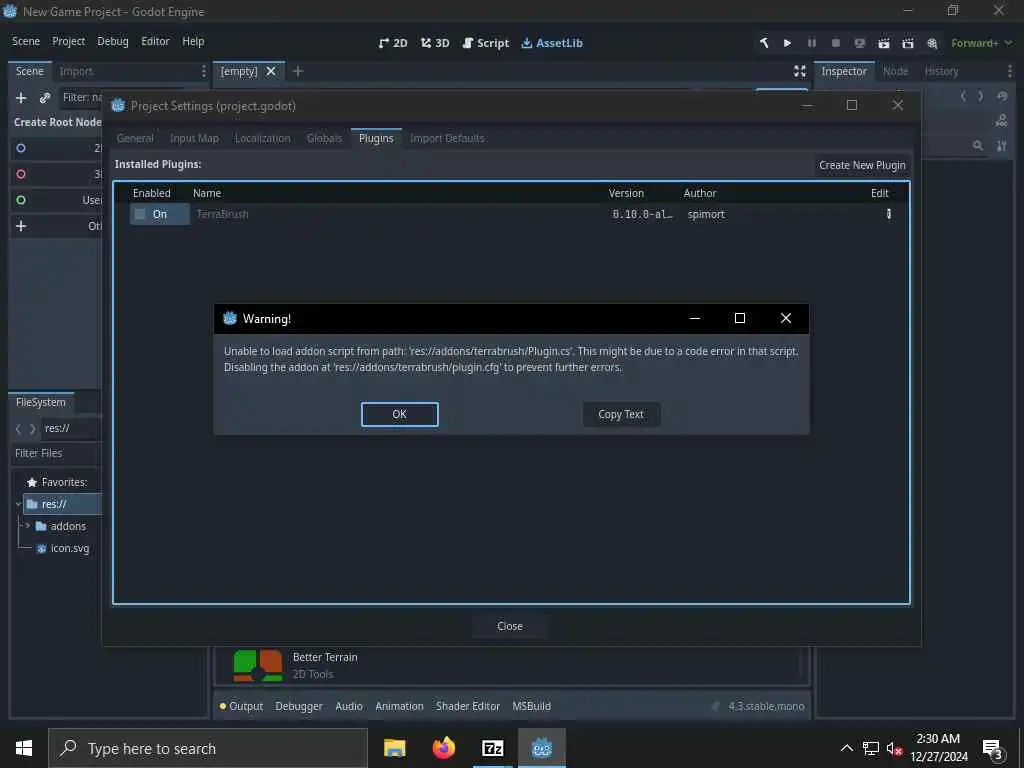Create a 3D Scene root node
This screenshot has width=1024, height=768.
[x=57, y=174]
